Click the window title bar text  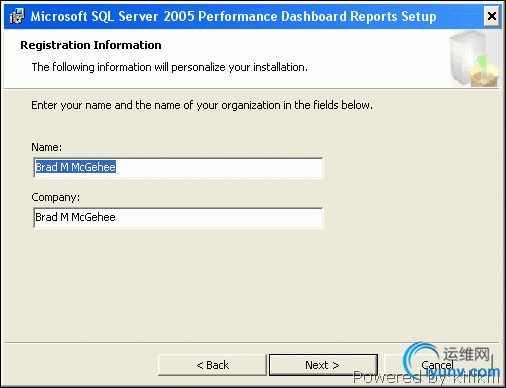coord(233,16)
